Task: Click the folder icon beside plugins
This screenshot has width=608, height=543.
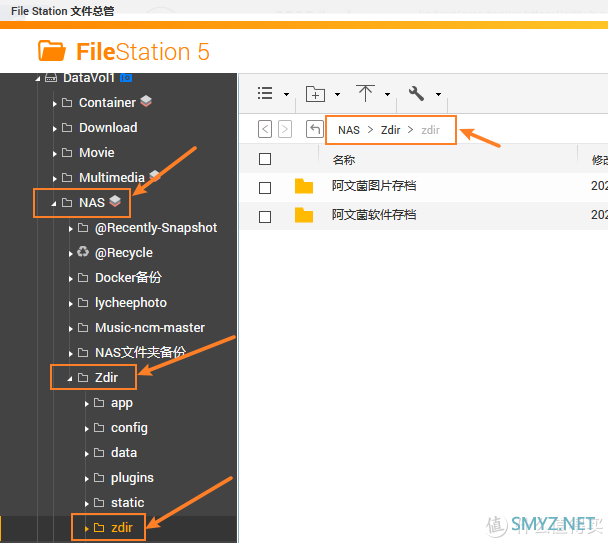Action: pos(99,477)
